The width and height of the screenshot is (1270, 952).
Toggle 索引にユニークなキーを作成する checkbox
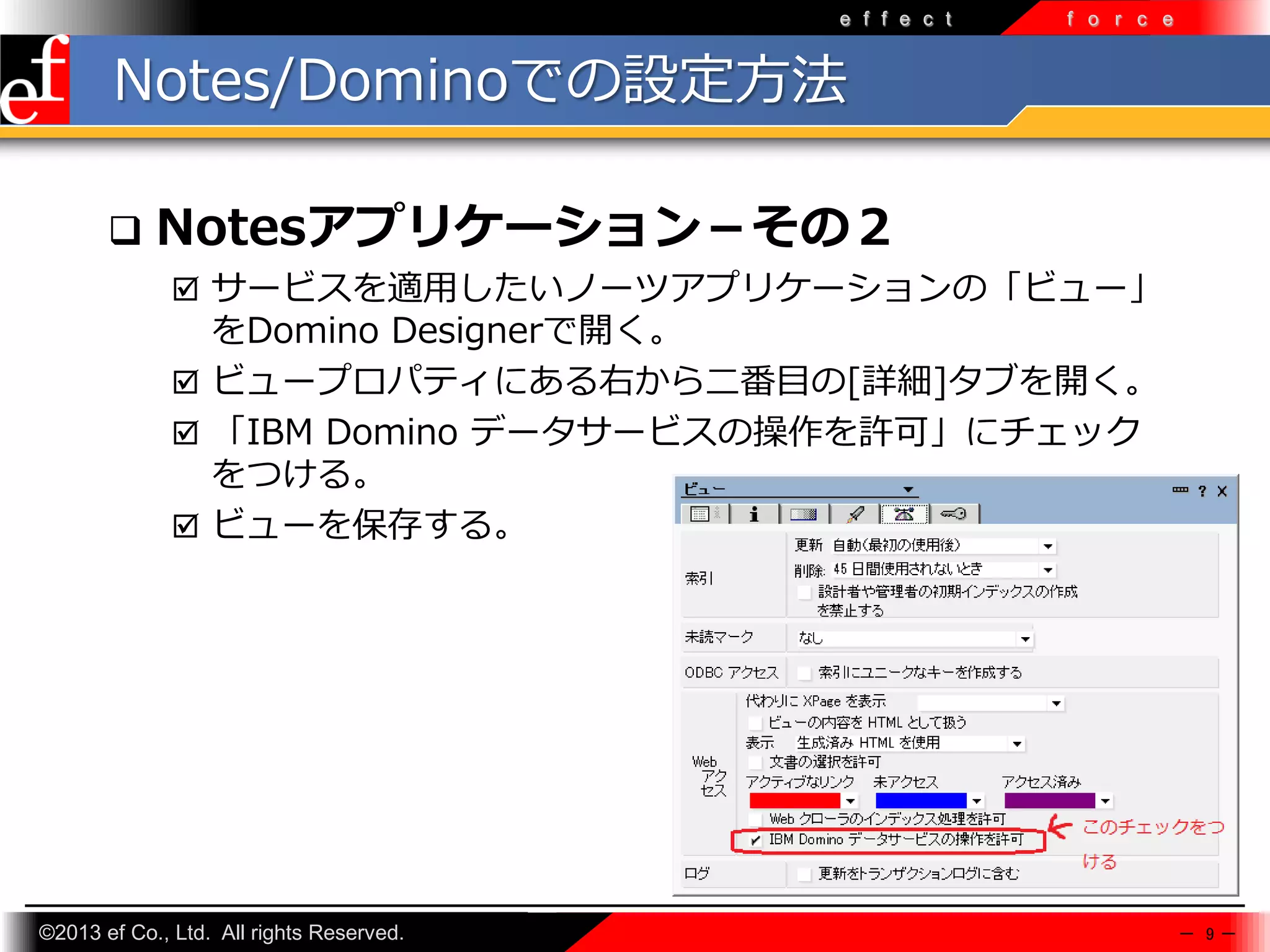pyautogui.click(x=804, y=673)
